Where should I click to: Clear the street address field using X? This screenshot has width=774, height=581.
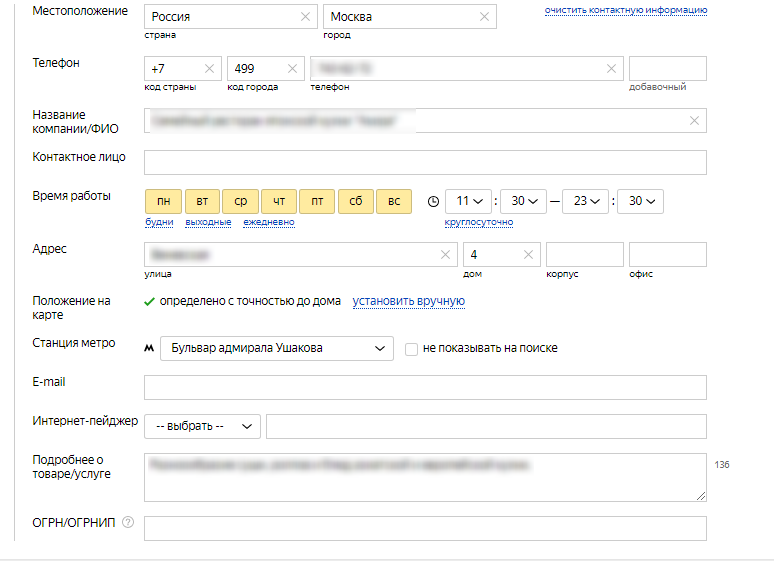446,255
